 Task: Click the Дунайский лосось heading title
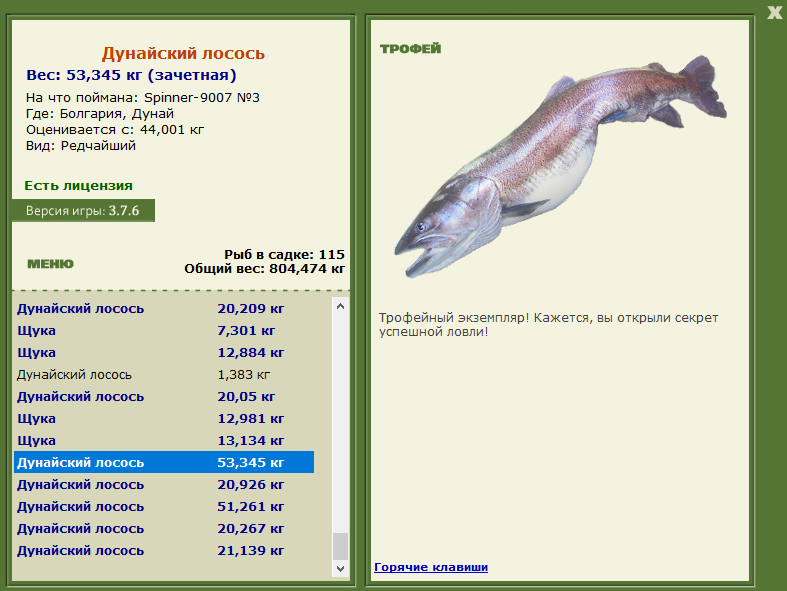[x=183, y=53]
